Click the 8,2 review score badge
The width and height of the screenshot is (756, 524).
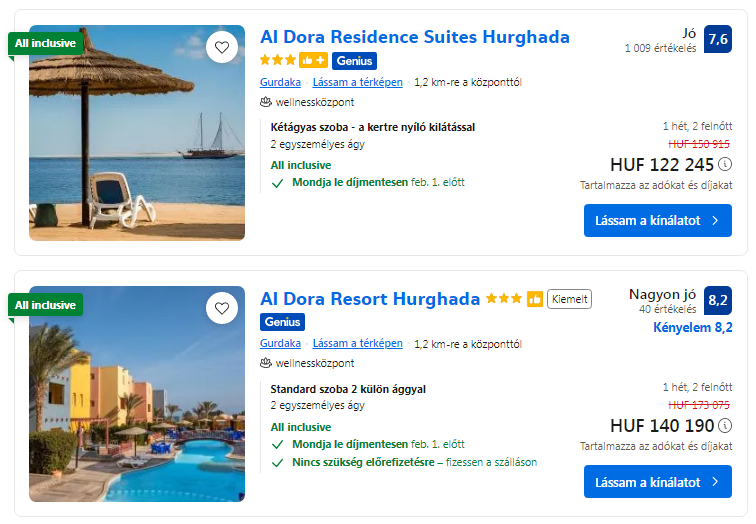point(718,300)
